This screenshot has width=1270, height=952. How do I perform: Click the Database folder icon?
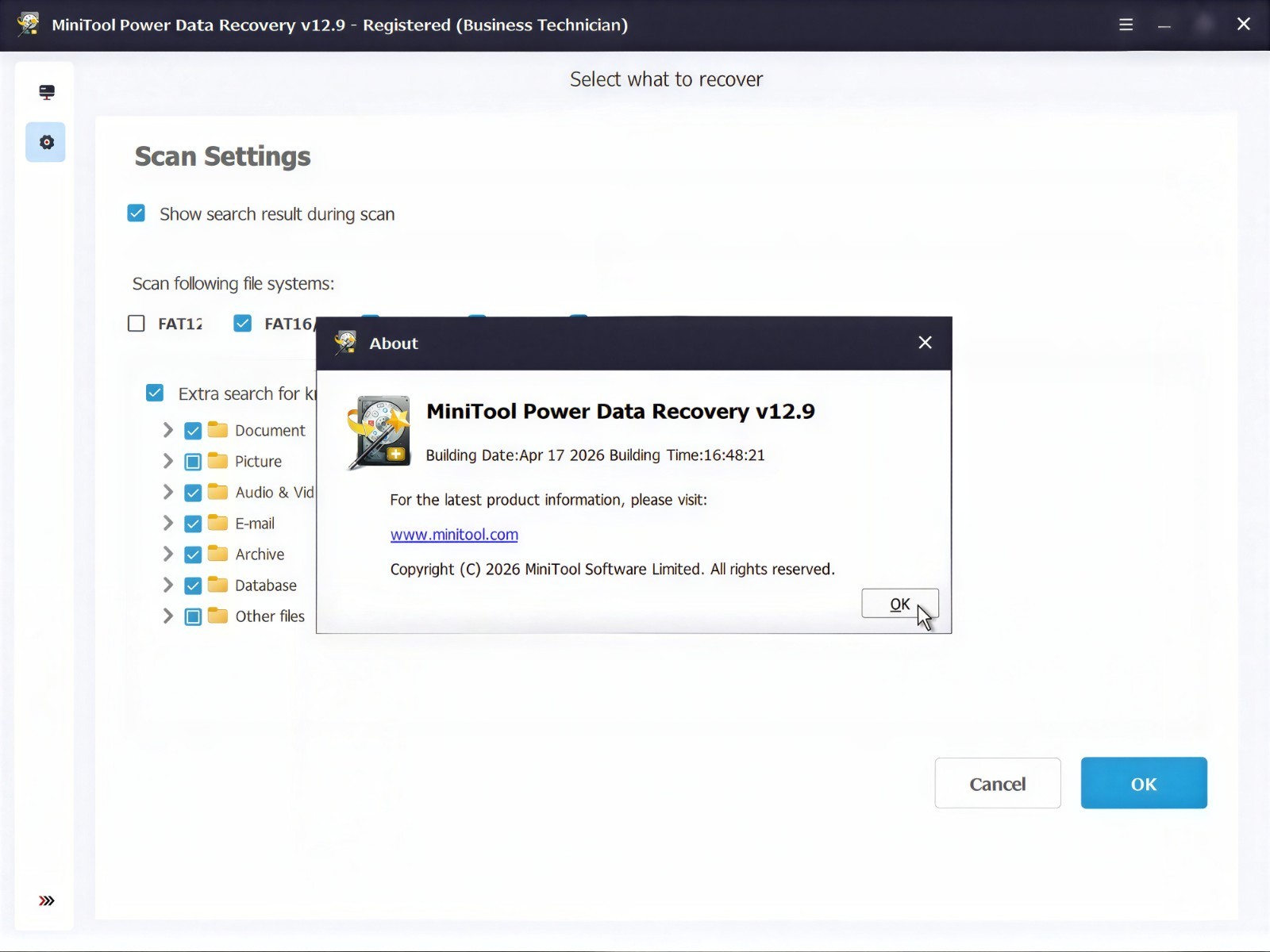pos(217,585)
